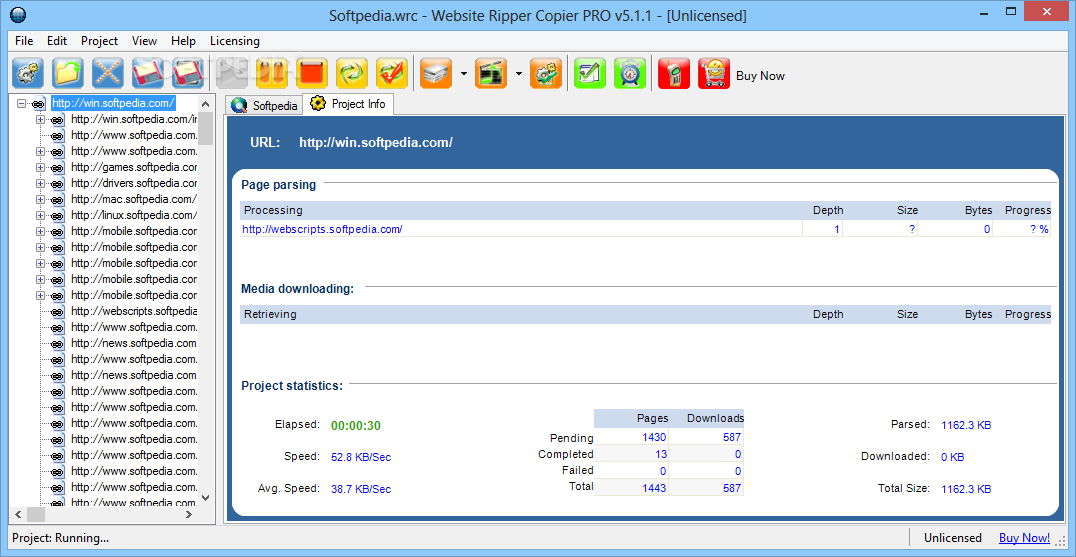Screen dimensions: 1076x557
Task: Select the Project Info tab
Action: coord(348,104)
